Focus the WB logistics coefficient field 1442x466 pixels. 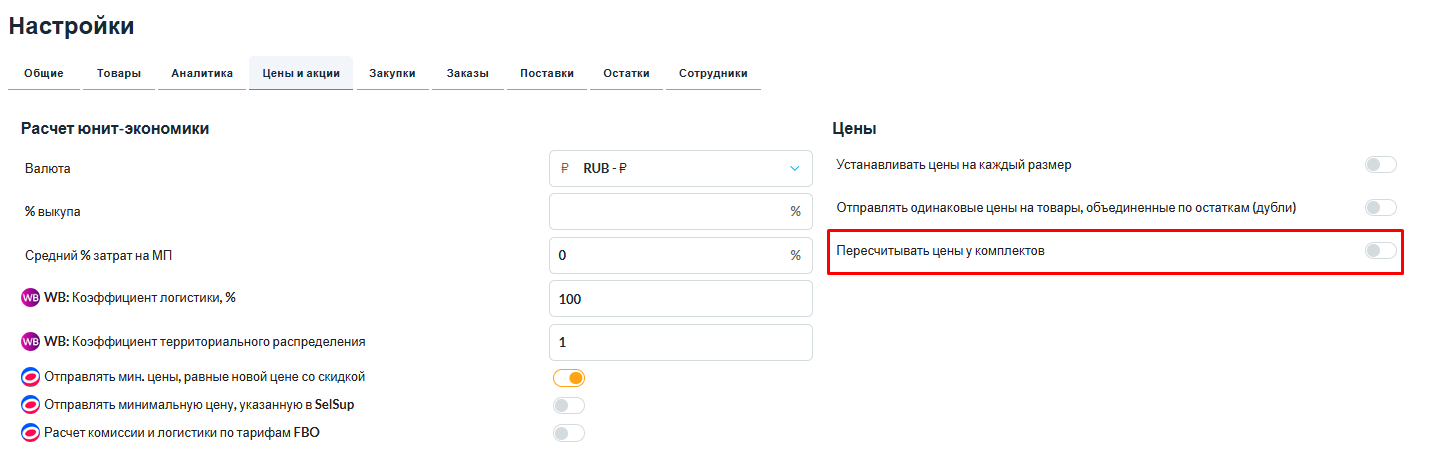680,299
